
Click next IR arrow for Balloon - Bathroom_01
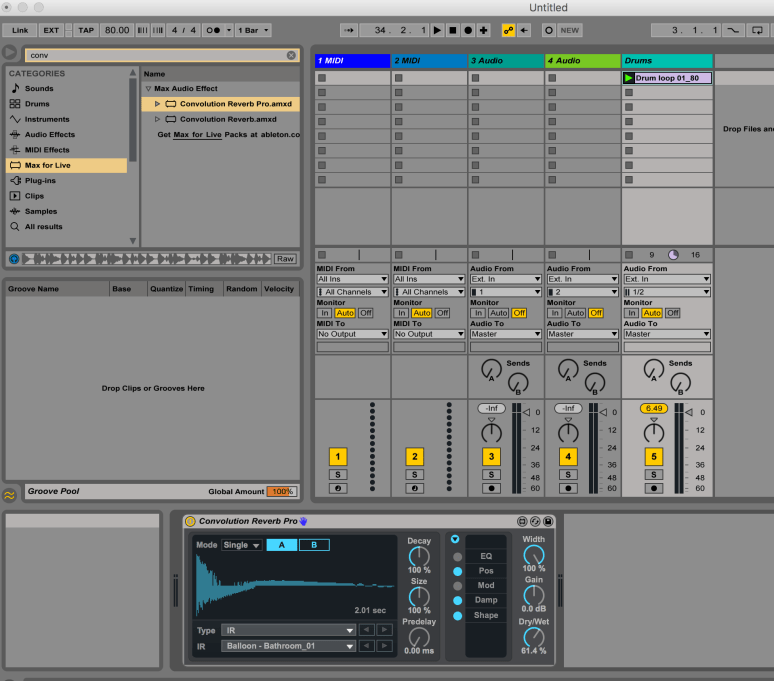click(385, 645)
